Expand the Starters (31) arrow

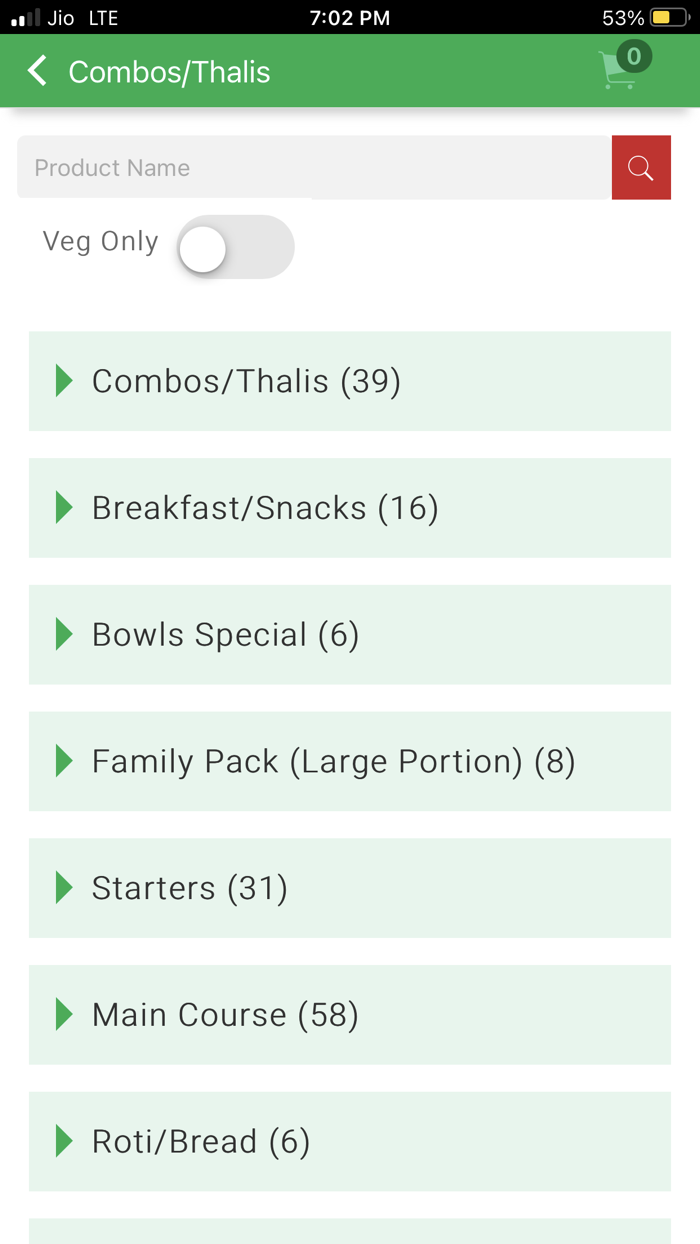[x=64, y=888]
